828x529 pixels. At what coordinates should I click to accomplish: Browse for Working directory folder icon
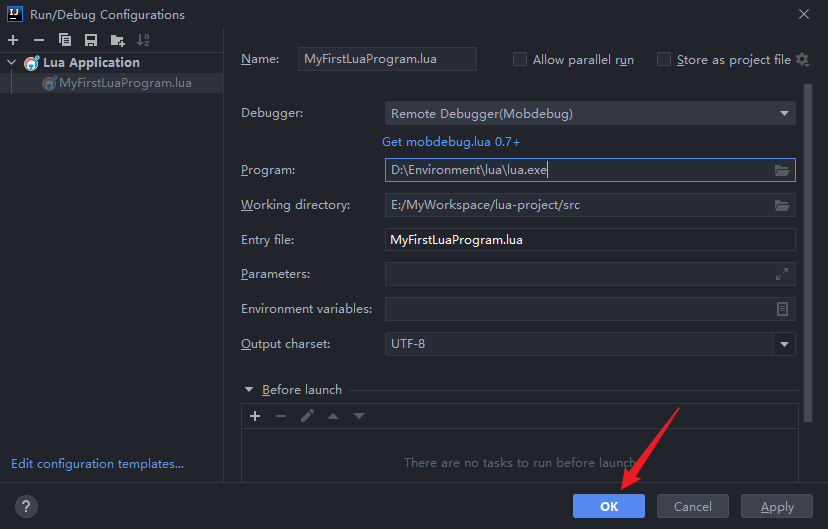pos(782,205)
